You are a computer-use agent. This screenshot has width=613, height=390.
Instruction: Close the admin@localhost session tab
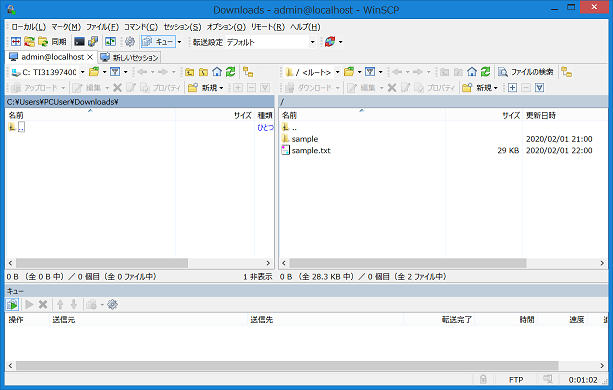[90, 57]
